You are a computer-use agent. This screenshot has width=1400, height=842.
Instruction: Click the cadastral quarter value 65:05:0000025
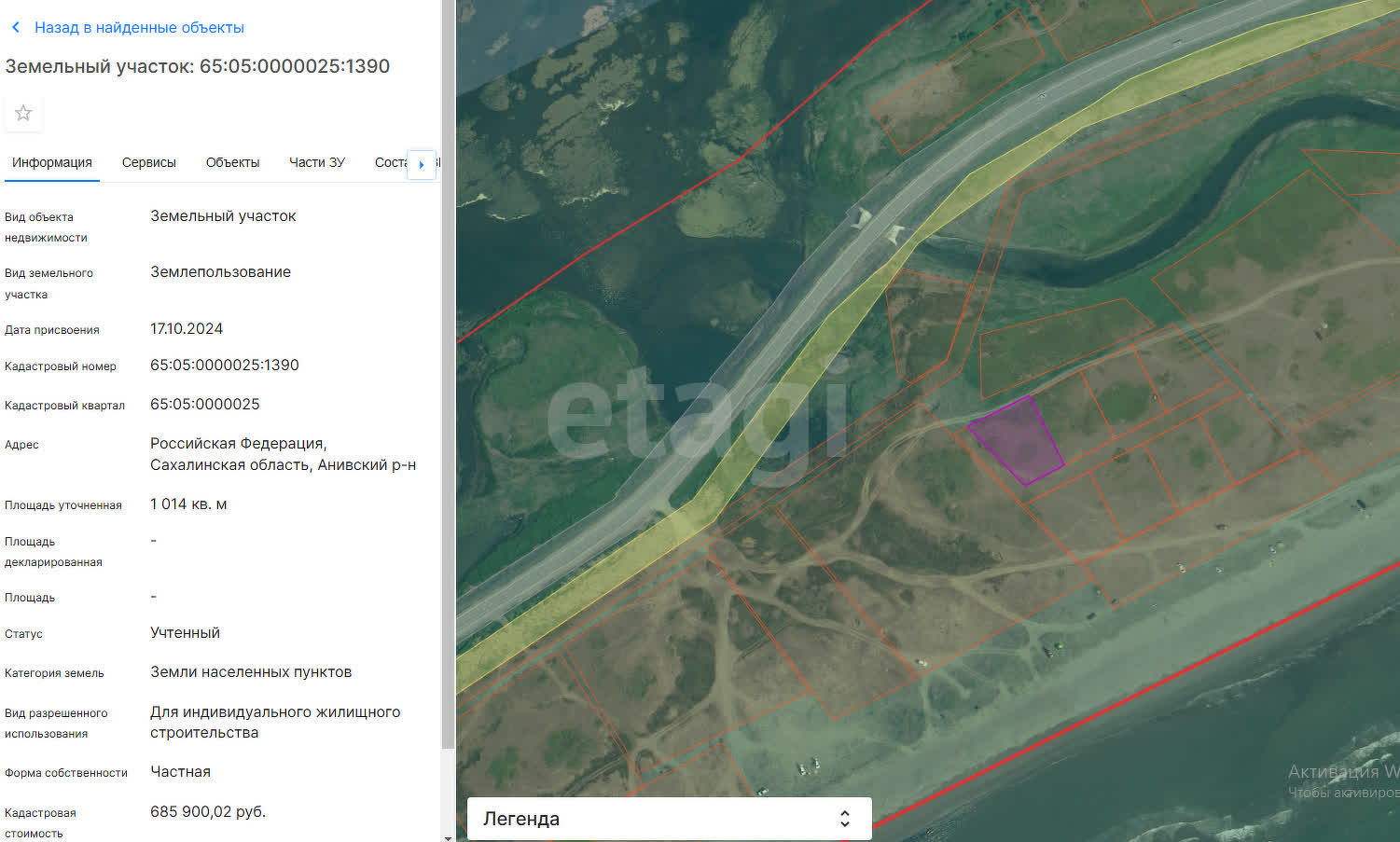coord(205,405)
